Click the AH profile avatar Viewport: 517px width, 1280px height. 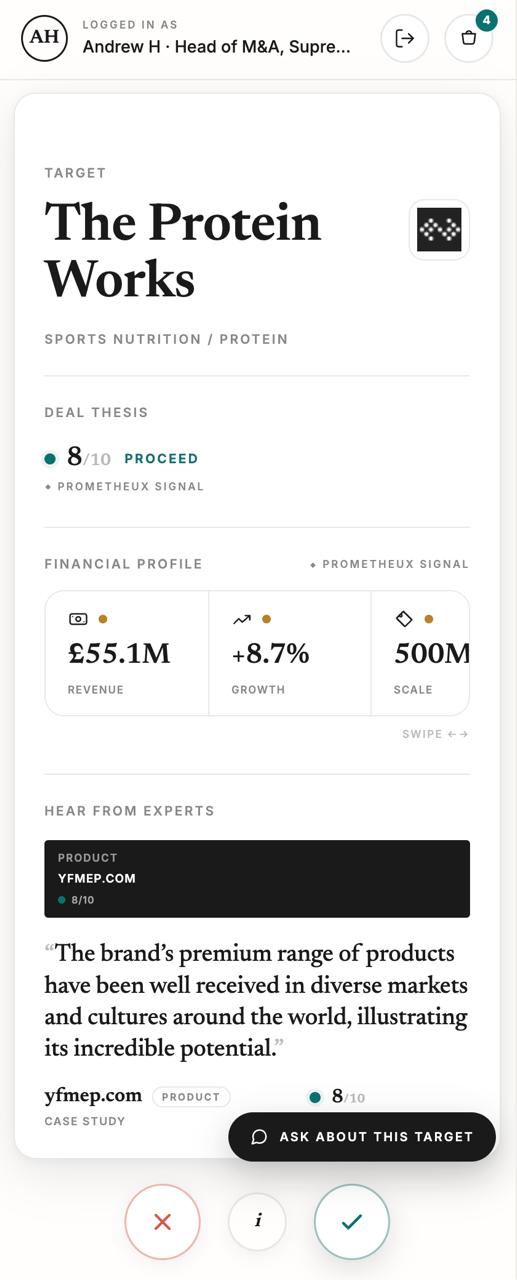pos(44,38)
